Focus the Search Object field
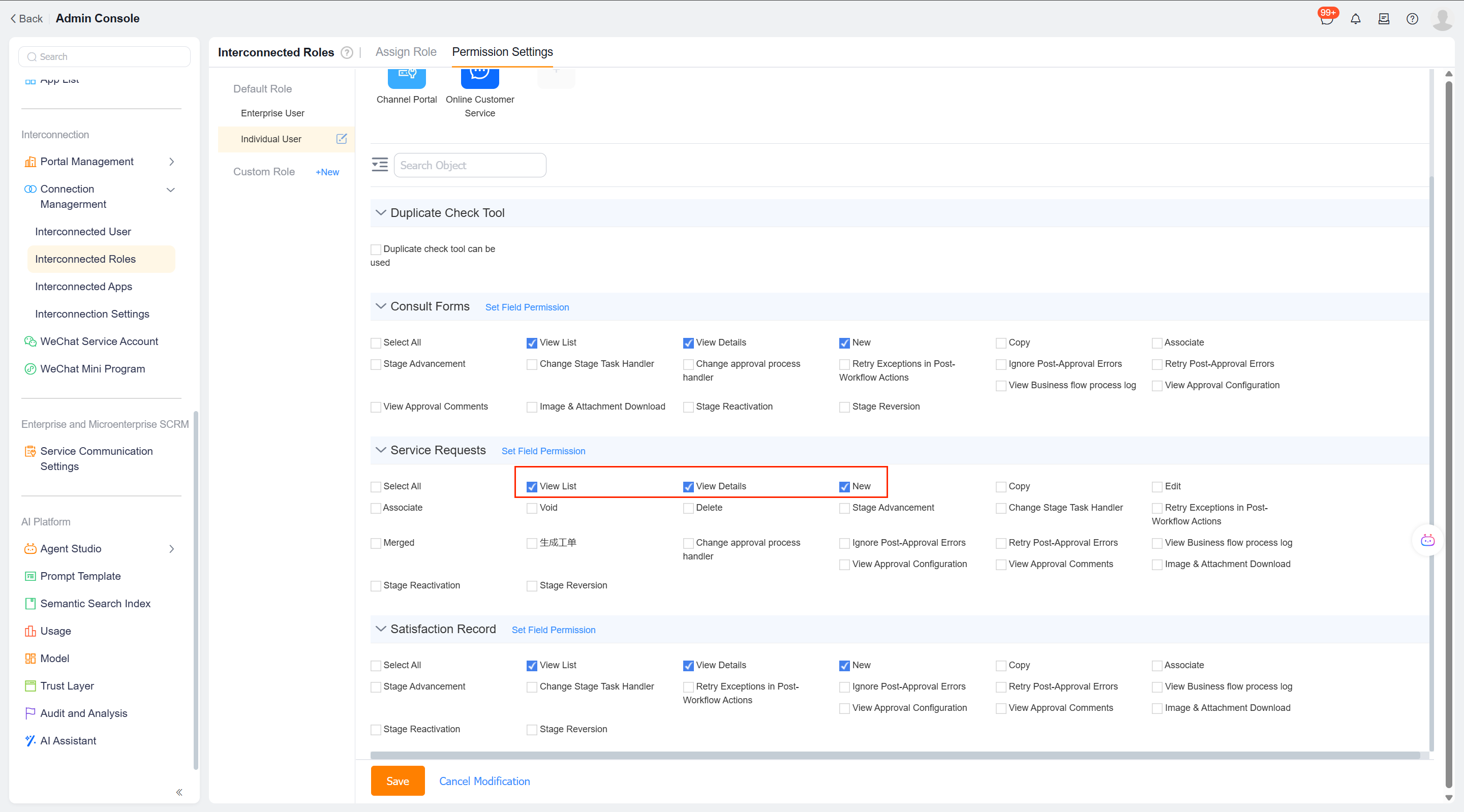The width and height of the screenshot is (1464, 812). [470, 165]
